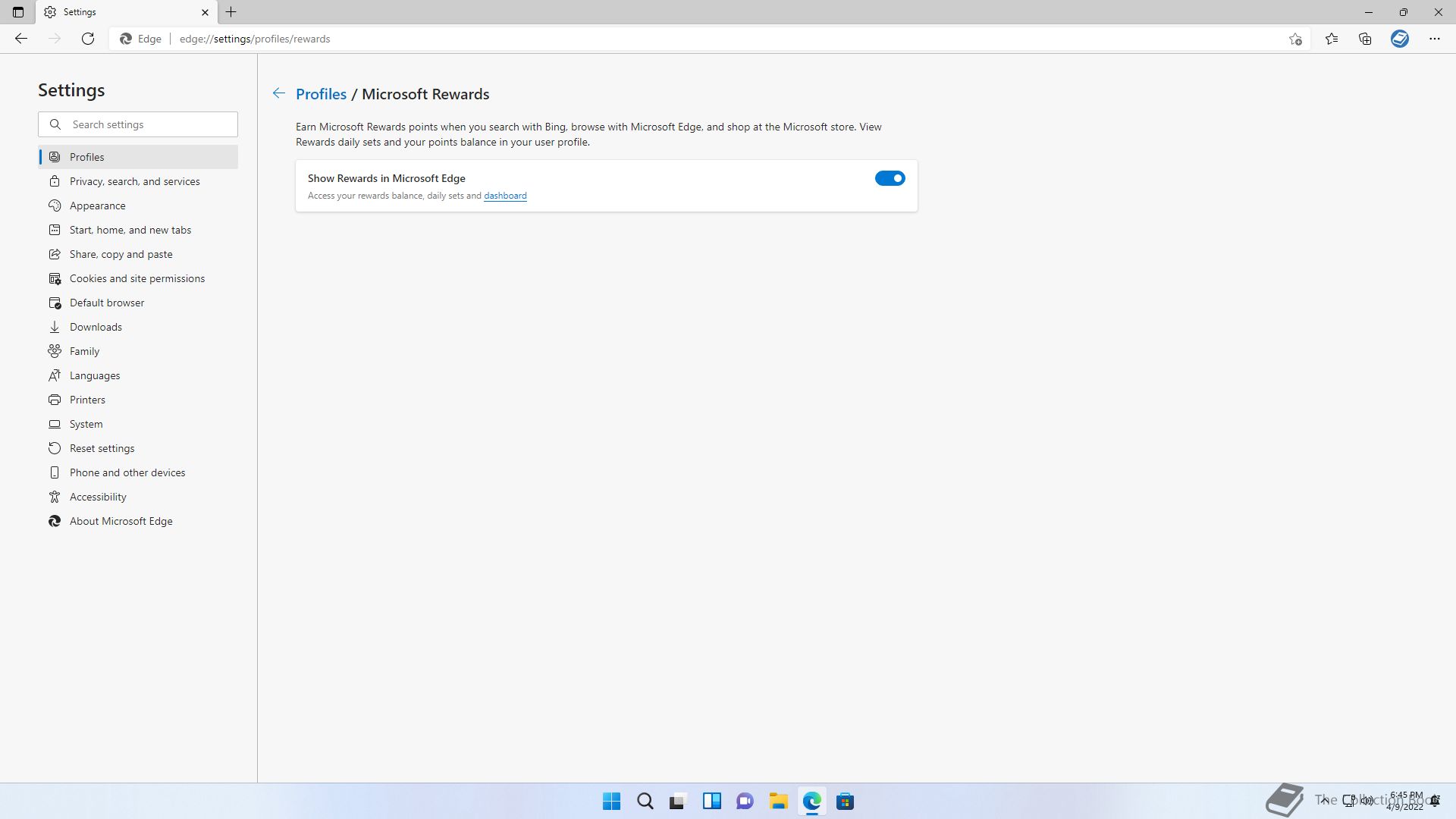This screenshot has height=819, width=1456.
Task: Select Languages in settings sidebar
Action: (138, 375)
